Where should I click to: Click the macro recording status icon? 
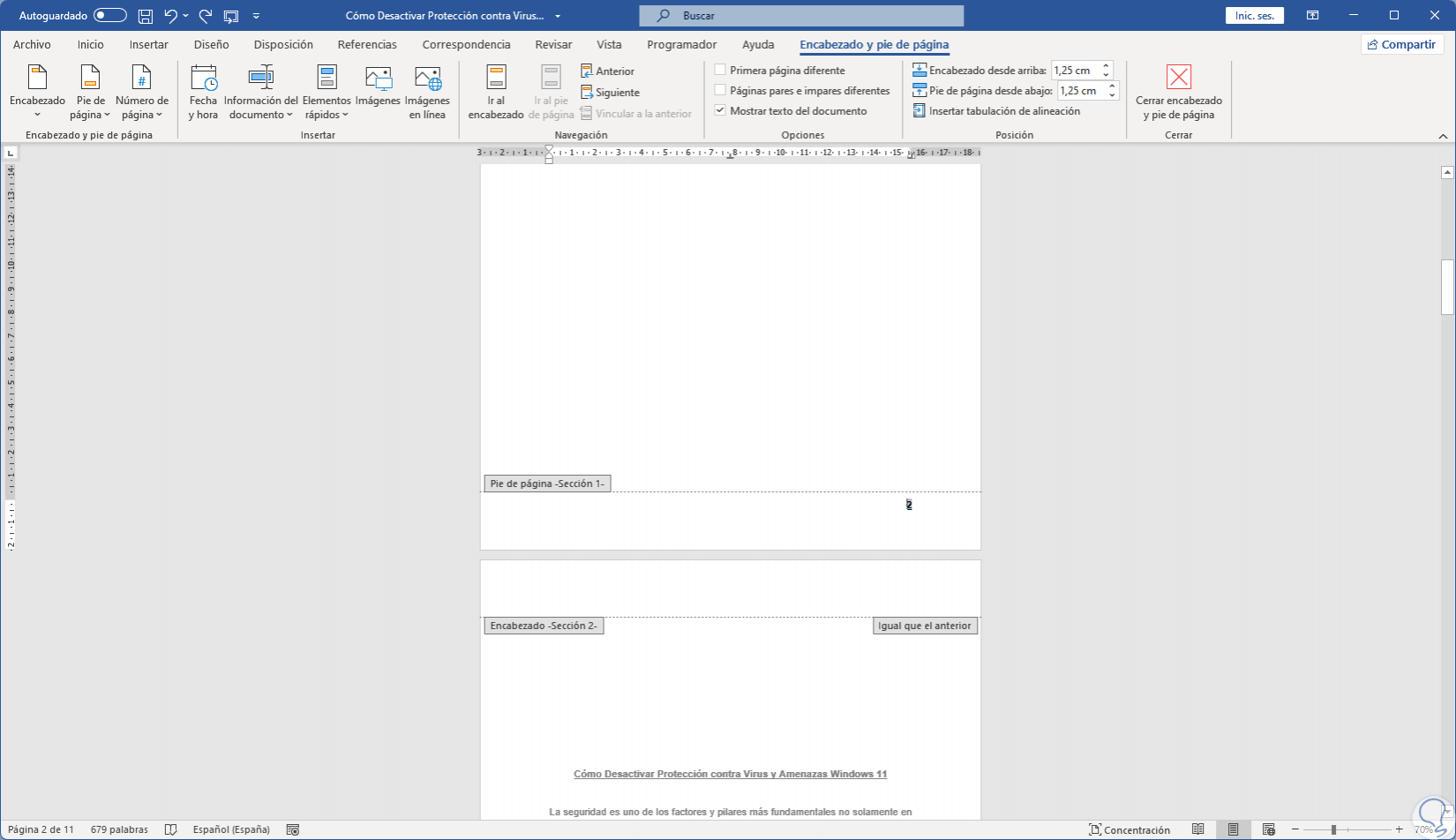pos(293,829)
